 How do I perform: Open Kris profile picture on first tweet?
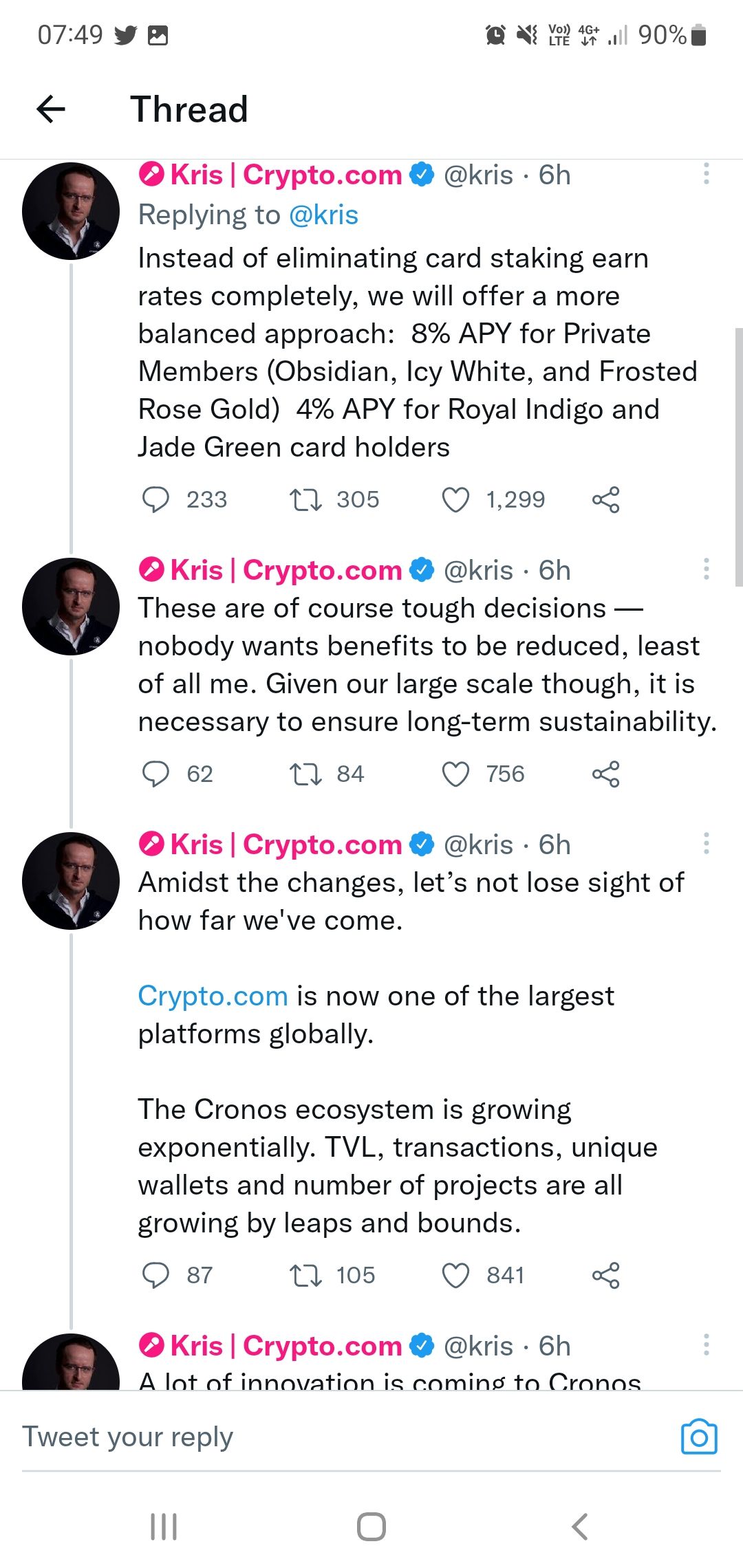click(71, 211)
